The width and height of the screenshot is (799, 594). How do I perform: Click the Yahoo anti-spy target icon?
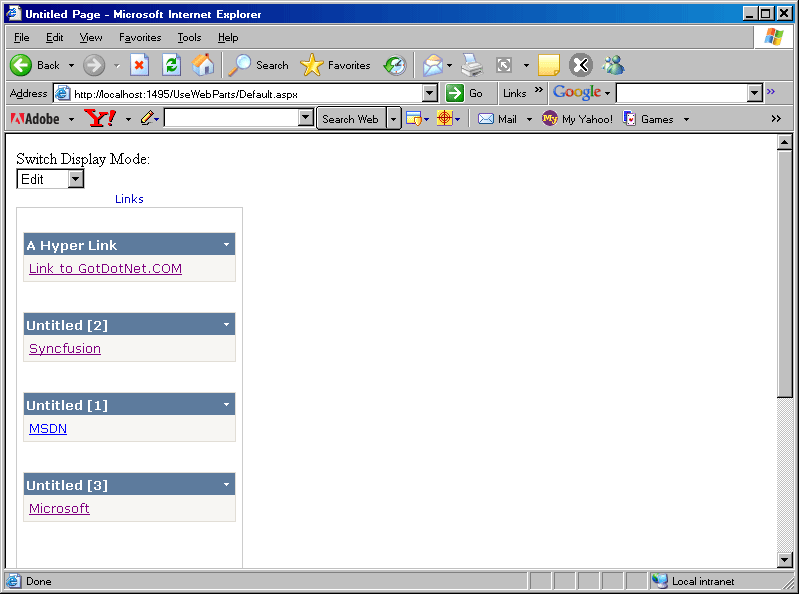(444, 118)
